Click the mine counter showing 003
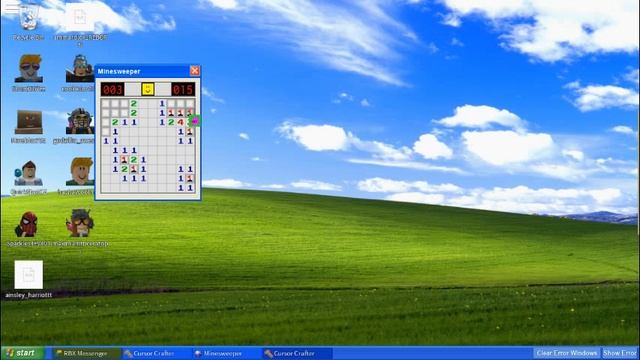 coord(112,89)
